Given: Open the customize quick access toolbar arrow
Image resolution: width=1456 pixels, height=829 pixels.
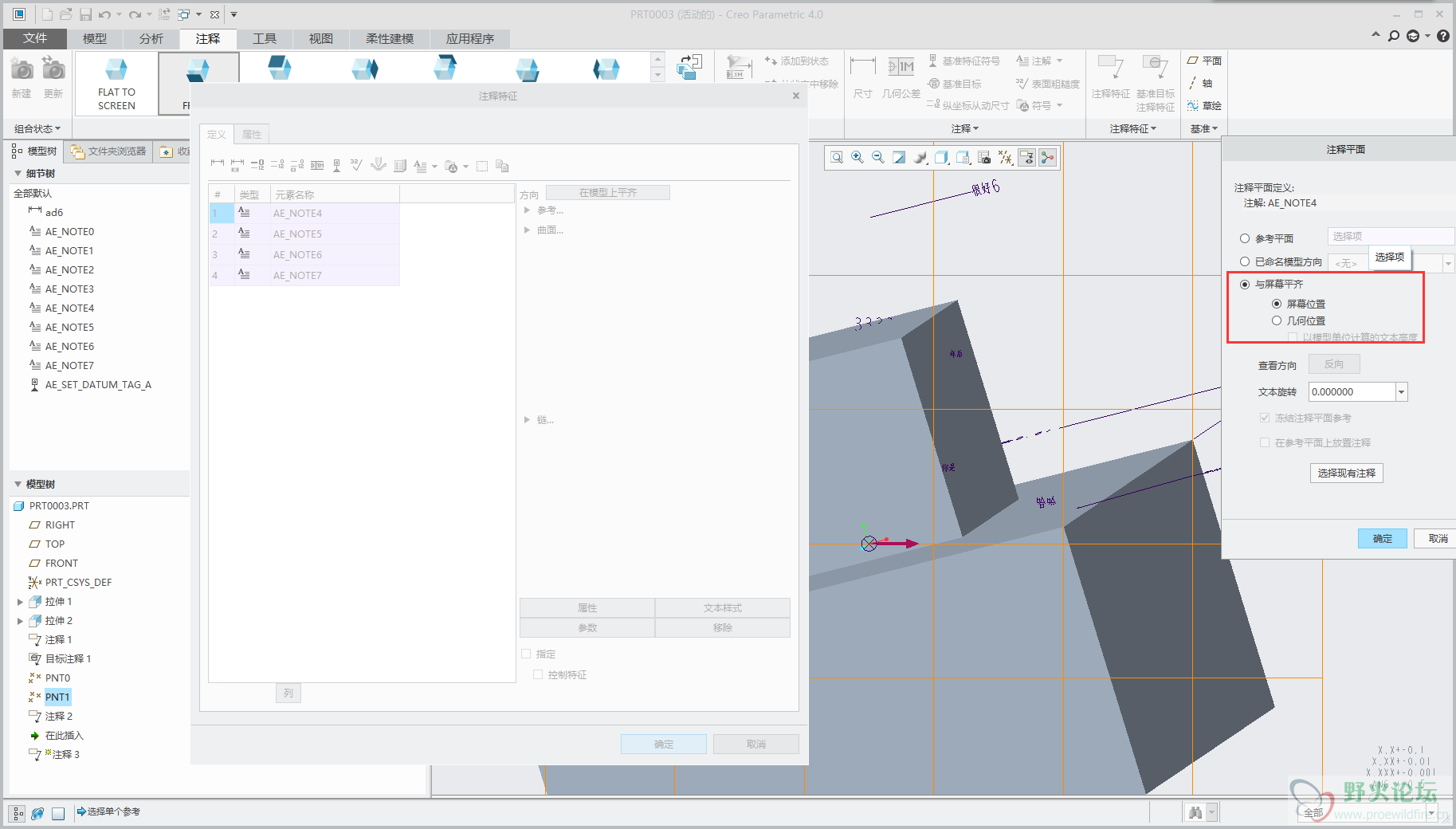Looking at the screenshot, I should click(234, 14).
